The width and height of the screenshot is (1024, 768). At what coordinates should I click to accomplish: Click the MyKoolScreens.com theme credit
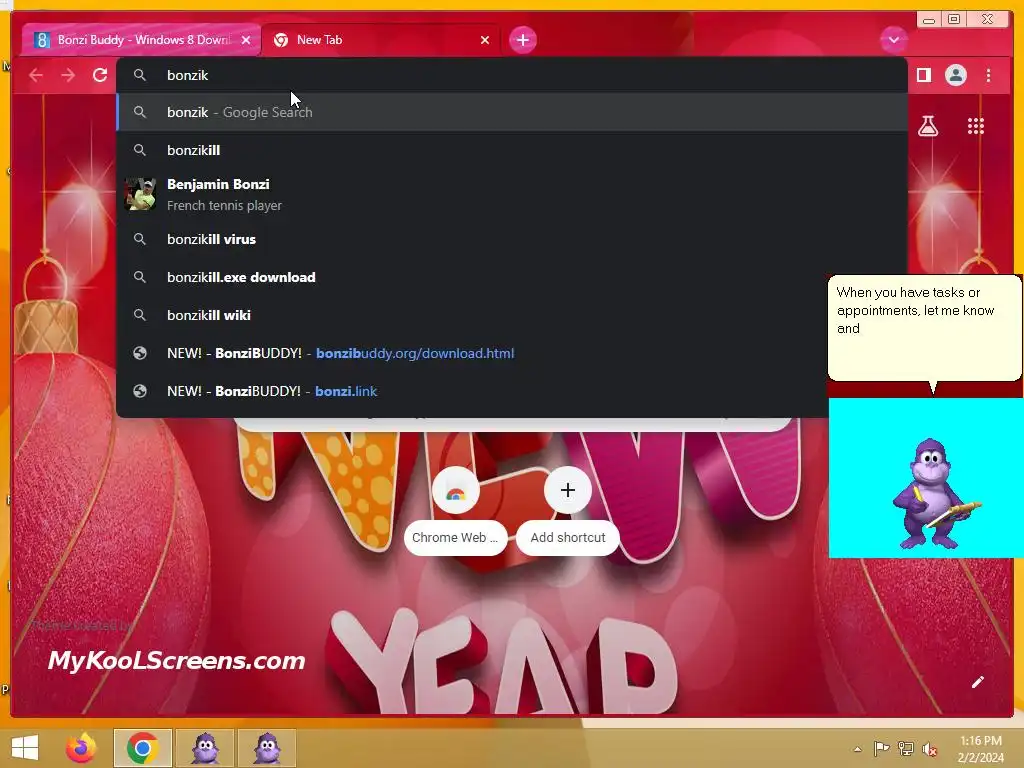tap(176, 660)
